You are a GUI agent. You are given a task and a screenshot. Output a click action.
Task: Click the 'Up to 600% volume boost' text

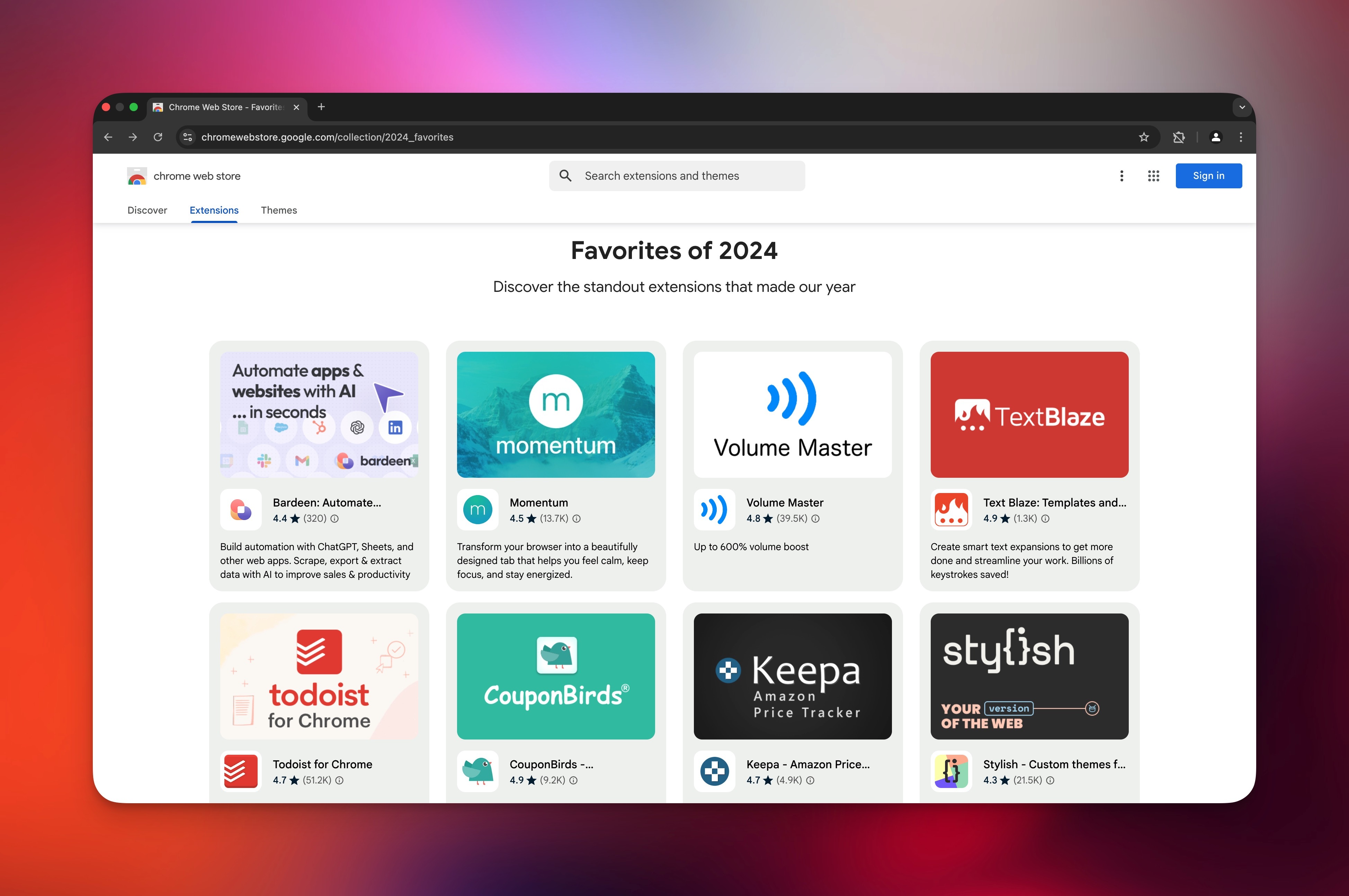(x=751, y=547)
